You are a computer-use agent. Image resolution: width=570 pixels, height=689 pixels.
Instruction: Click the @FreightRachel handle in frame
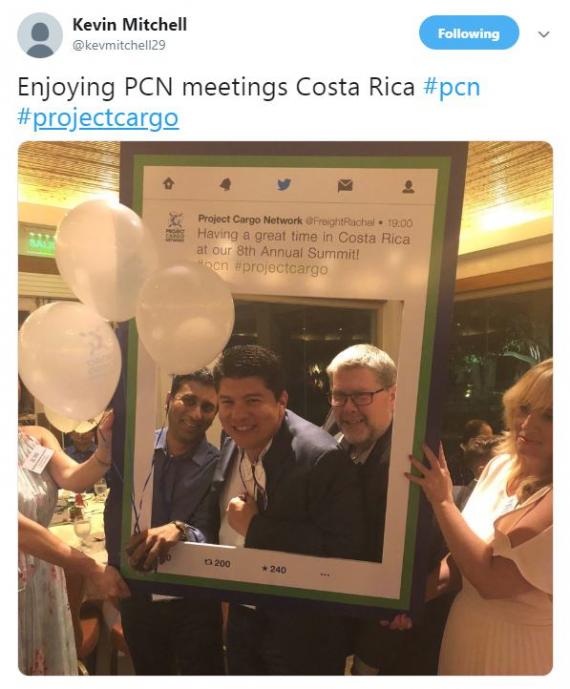[x=340, y=221]
